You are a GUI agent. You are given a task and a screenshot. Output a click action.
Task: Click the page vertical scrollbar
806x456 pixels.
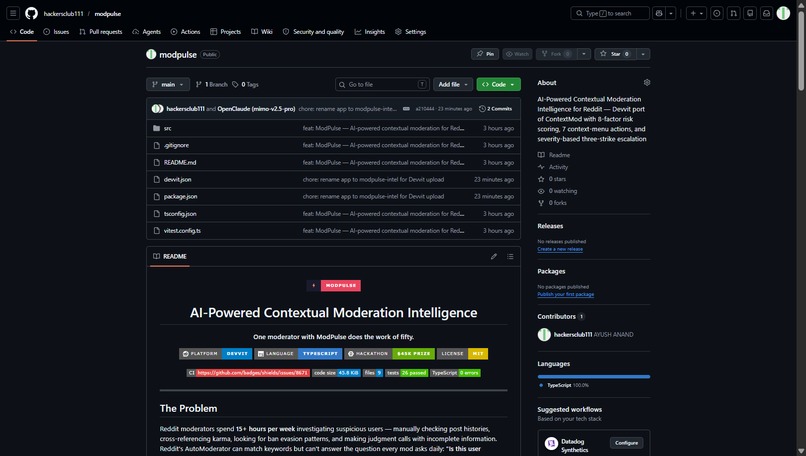point(801,51)
